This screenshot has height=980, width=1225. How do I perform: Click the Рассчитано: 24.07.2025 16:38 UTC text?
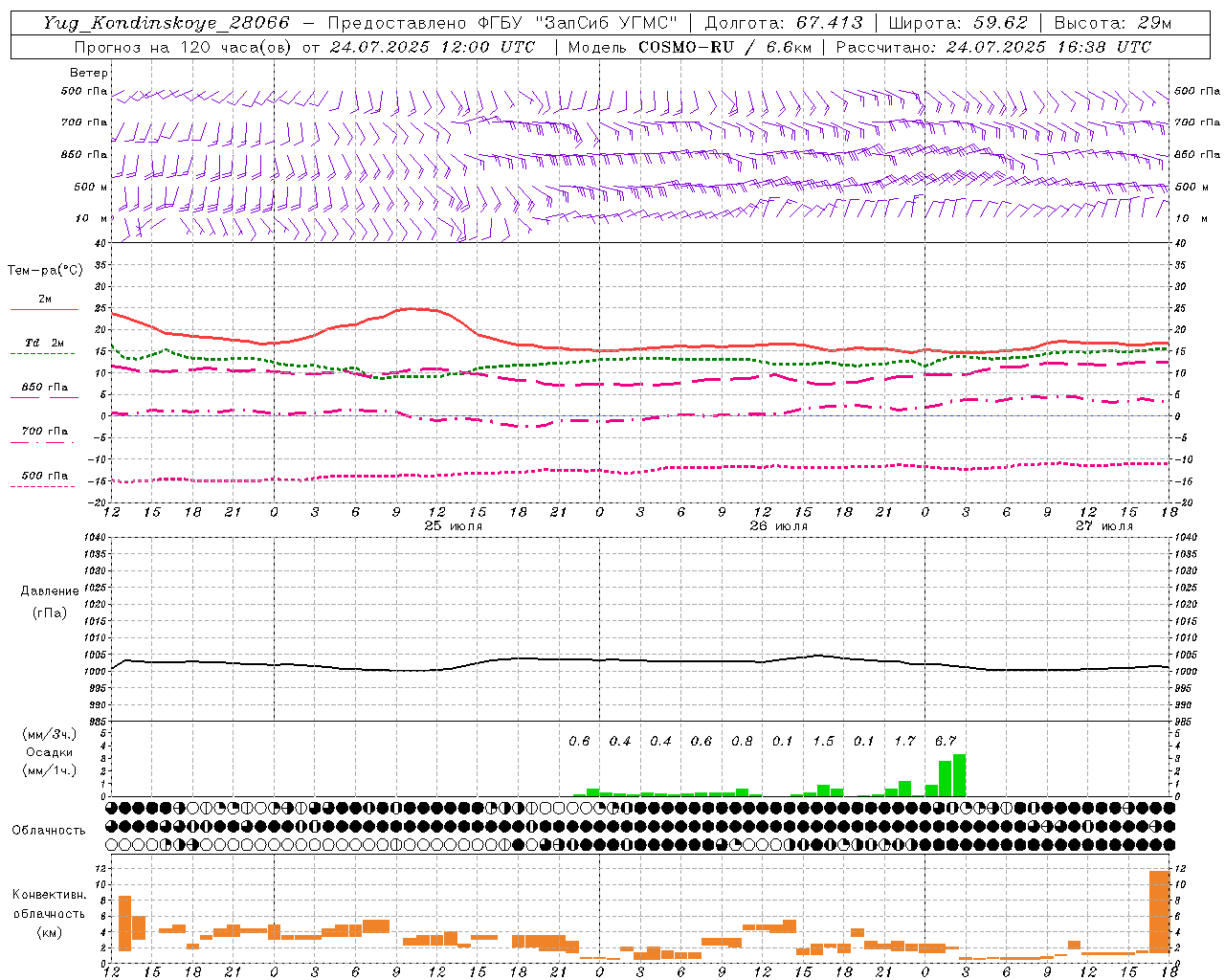click(x=993, y=47)
